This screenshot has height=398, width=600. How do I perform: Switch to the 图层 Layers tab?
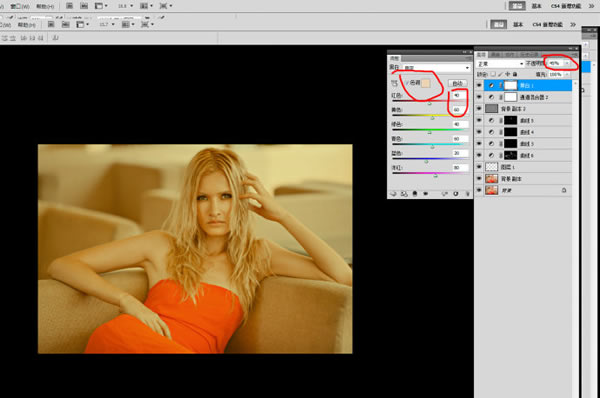(481, 55)
